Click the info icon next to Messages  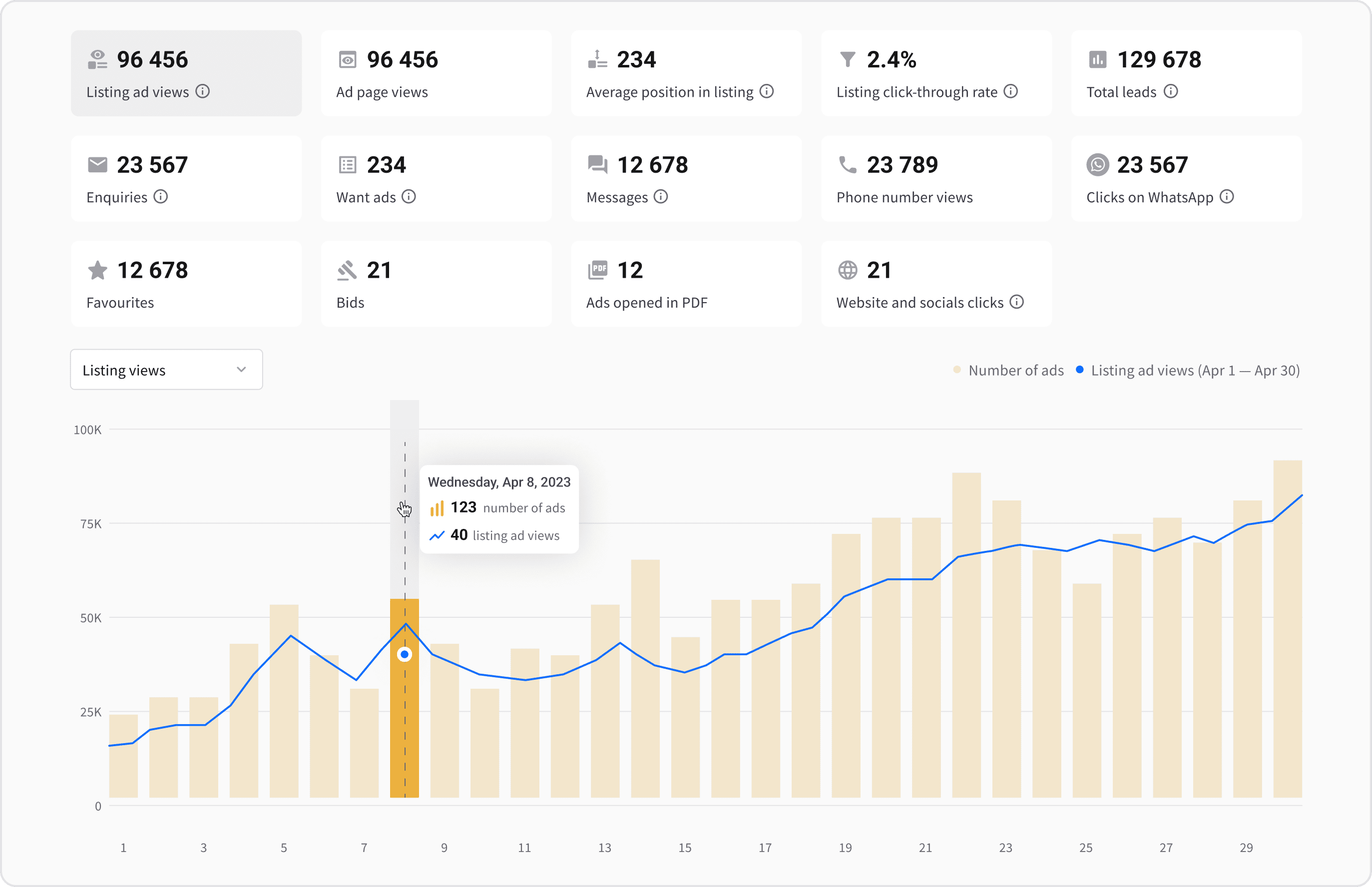(x=661, y=196)
